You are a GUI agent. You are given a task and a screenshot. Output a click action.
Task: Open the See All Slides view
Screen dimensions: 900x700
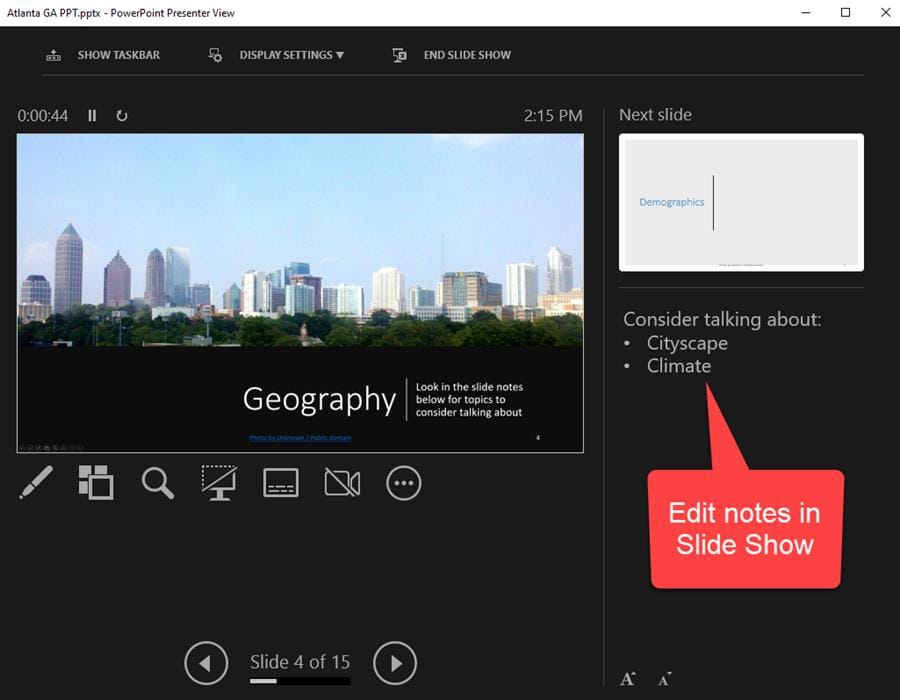click(x=96, y=483)
